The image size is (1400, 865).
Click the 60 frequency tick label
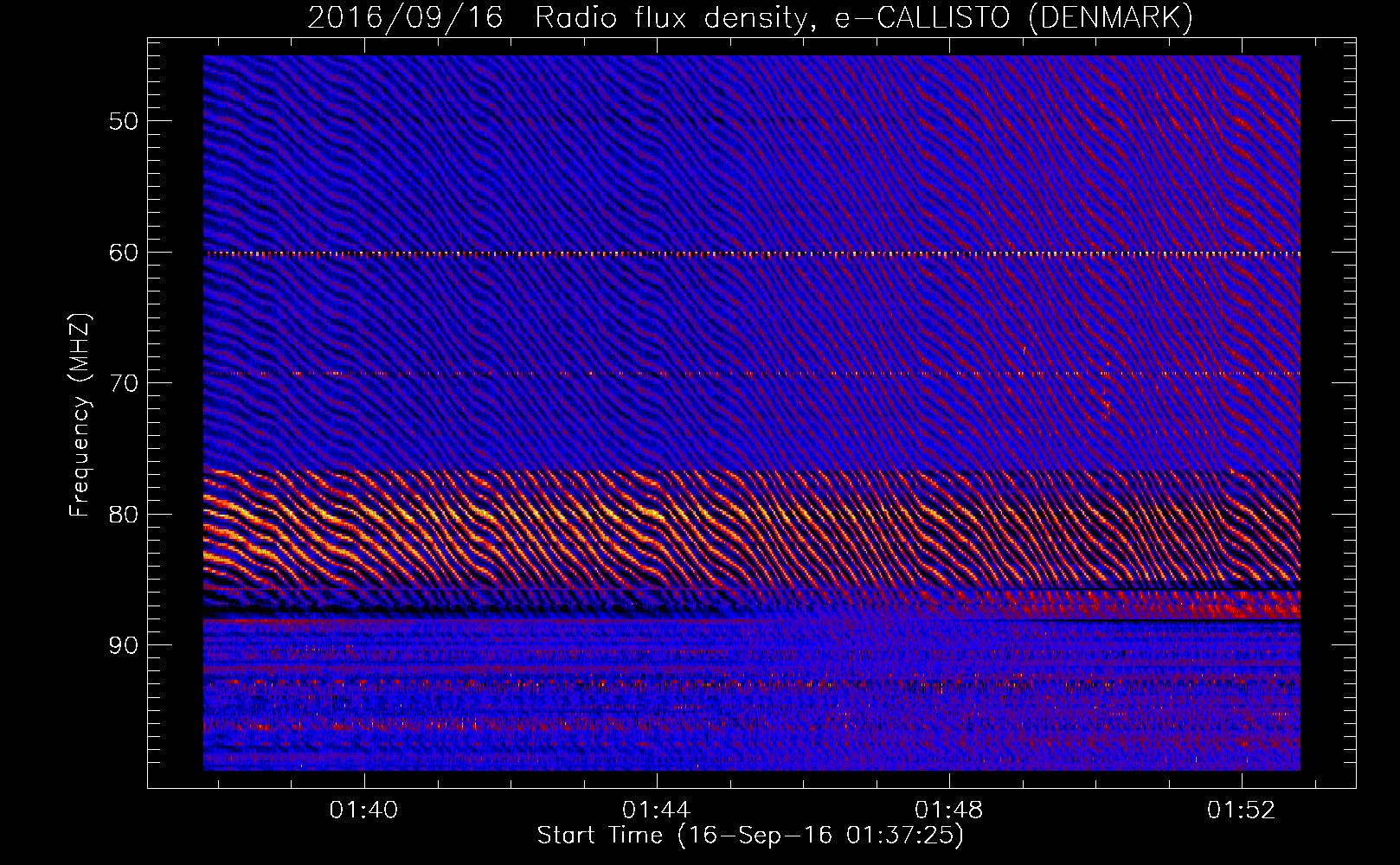click(124, 253)
